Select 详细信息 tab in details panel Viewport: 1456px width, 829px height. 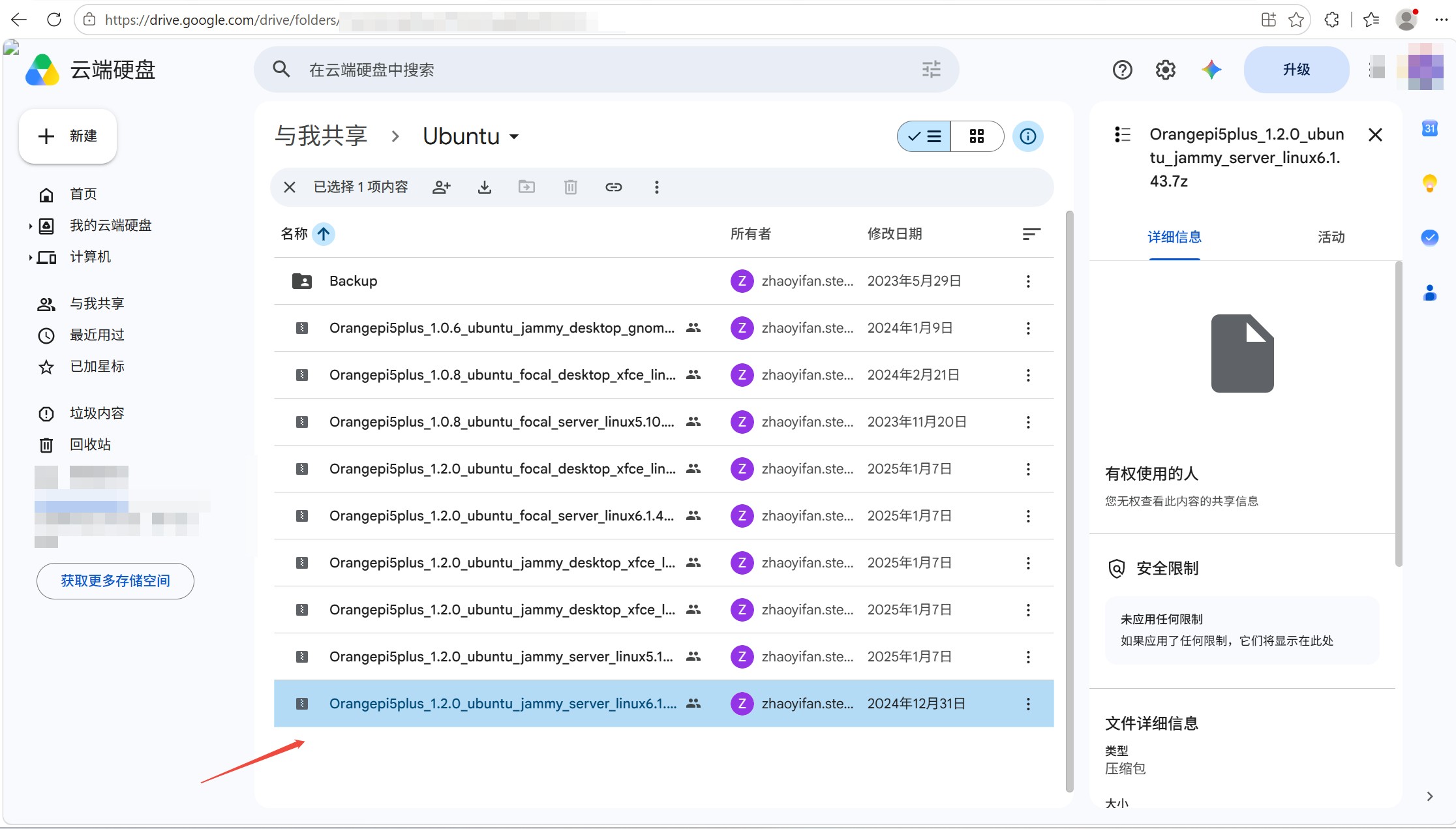click(1174, 237)
